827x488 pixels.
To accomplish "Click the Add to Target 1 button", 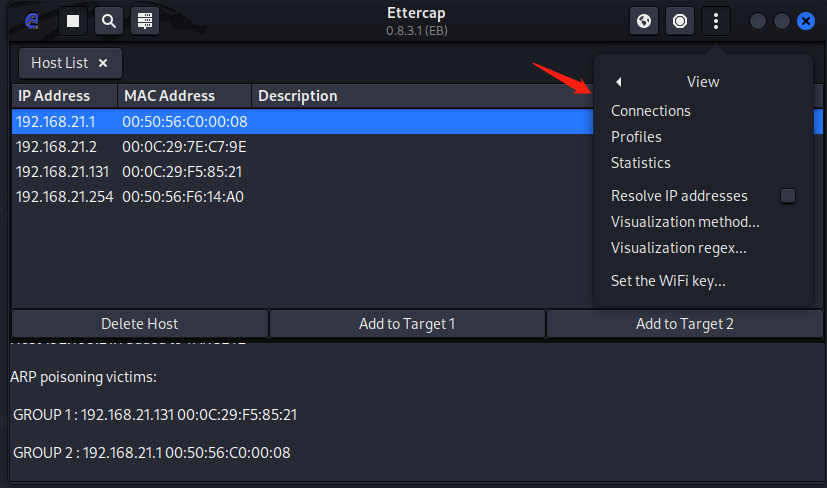I will (x=407, y=324).
